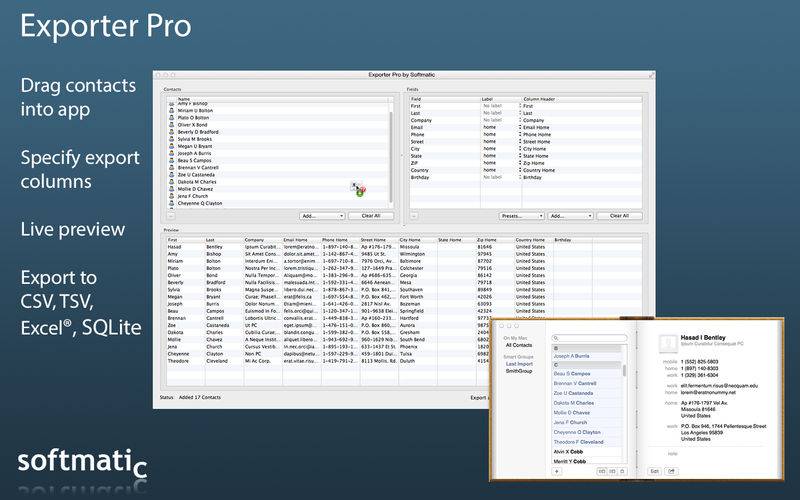Select Alvin X Cobb in the Contacts app list

587,452
